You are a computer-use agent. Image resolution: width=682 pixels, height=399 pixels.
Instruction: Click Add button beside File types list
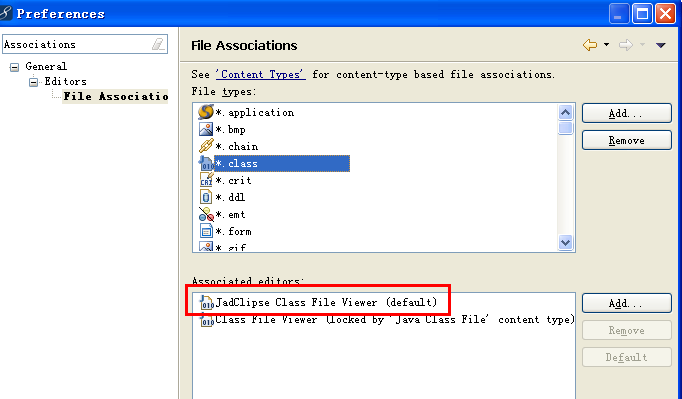[627, 113]
